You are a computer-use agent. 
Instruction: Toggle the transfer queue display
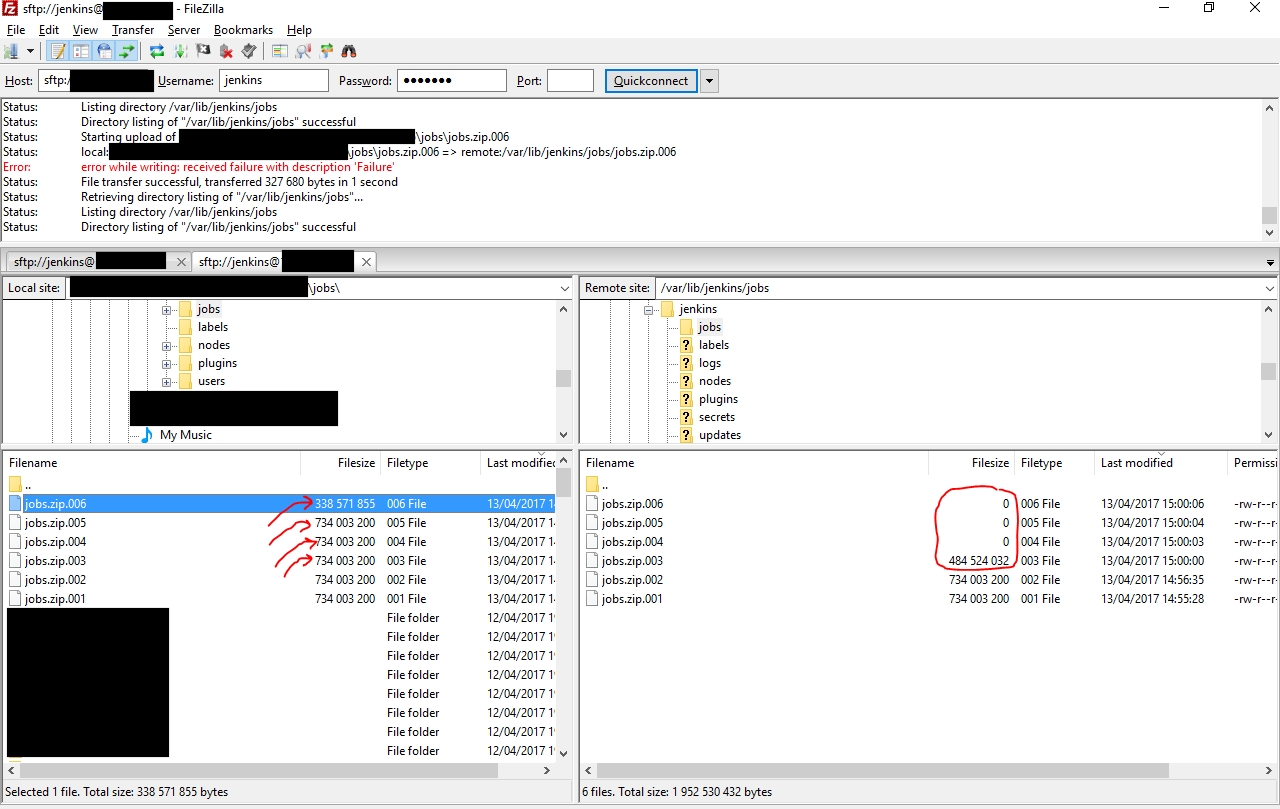point(127,51)
